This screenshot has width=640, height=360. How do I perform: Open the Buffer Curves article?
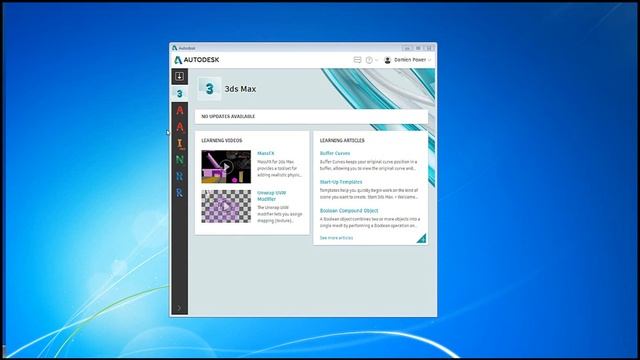(335, 153)
